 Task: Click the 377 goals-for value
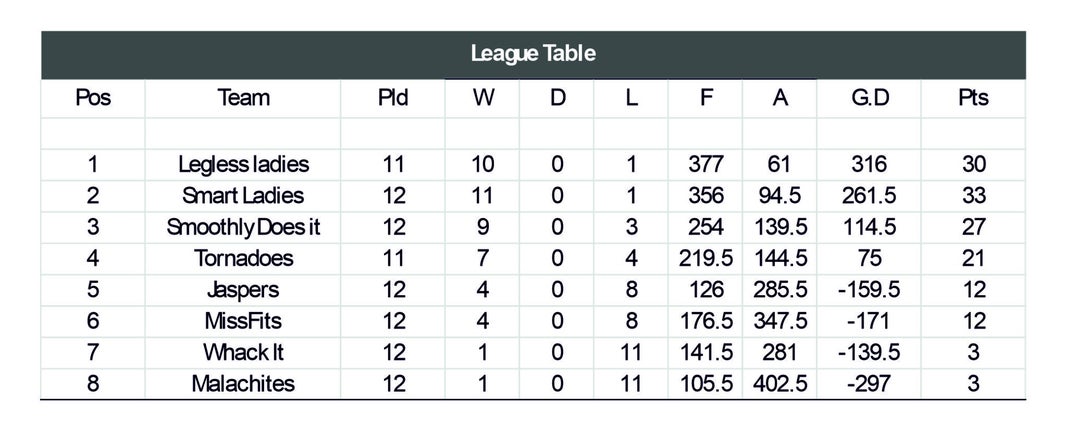(706, 164)
